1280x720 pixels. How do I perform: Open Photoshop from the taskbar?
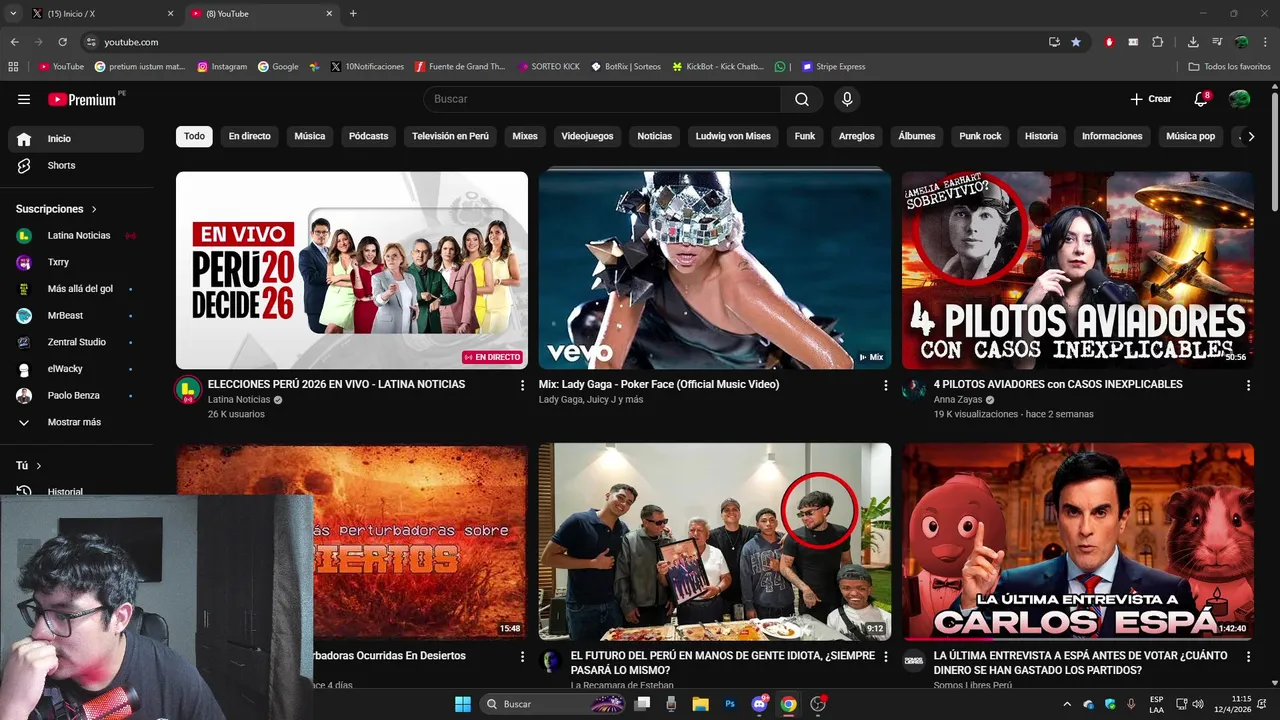click(730, 704)
